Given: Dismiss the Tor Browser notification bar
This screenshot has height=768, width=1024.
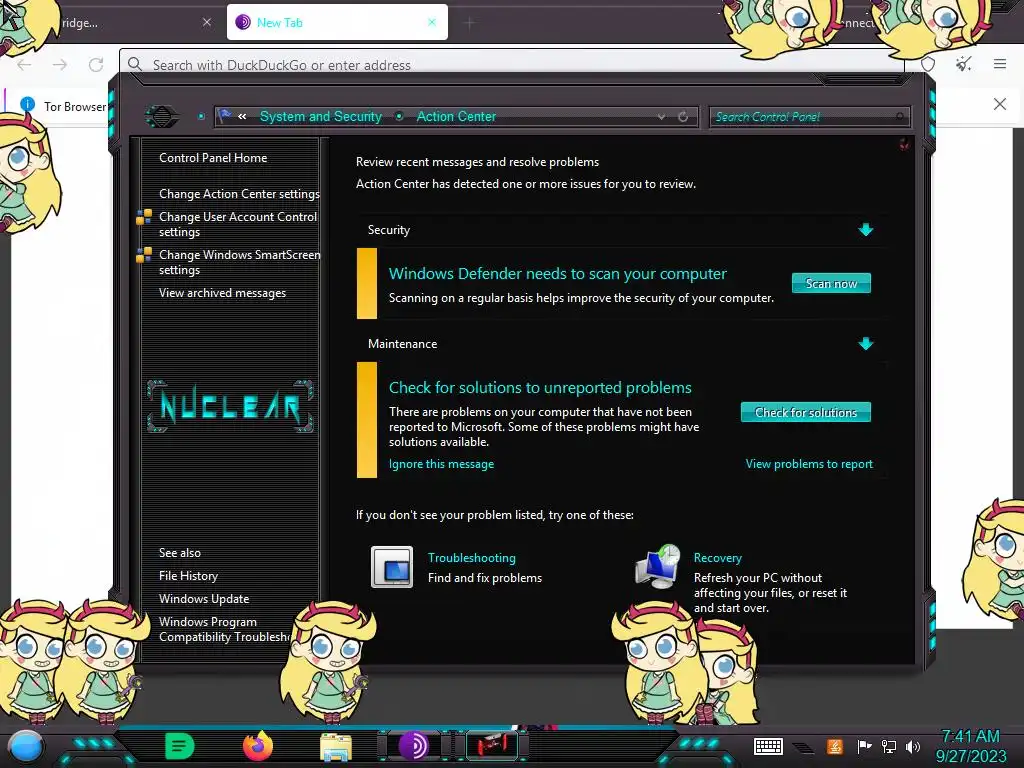Looking at the screenshot, I should pyautogui.click(x=999, y=104).
